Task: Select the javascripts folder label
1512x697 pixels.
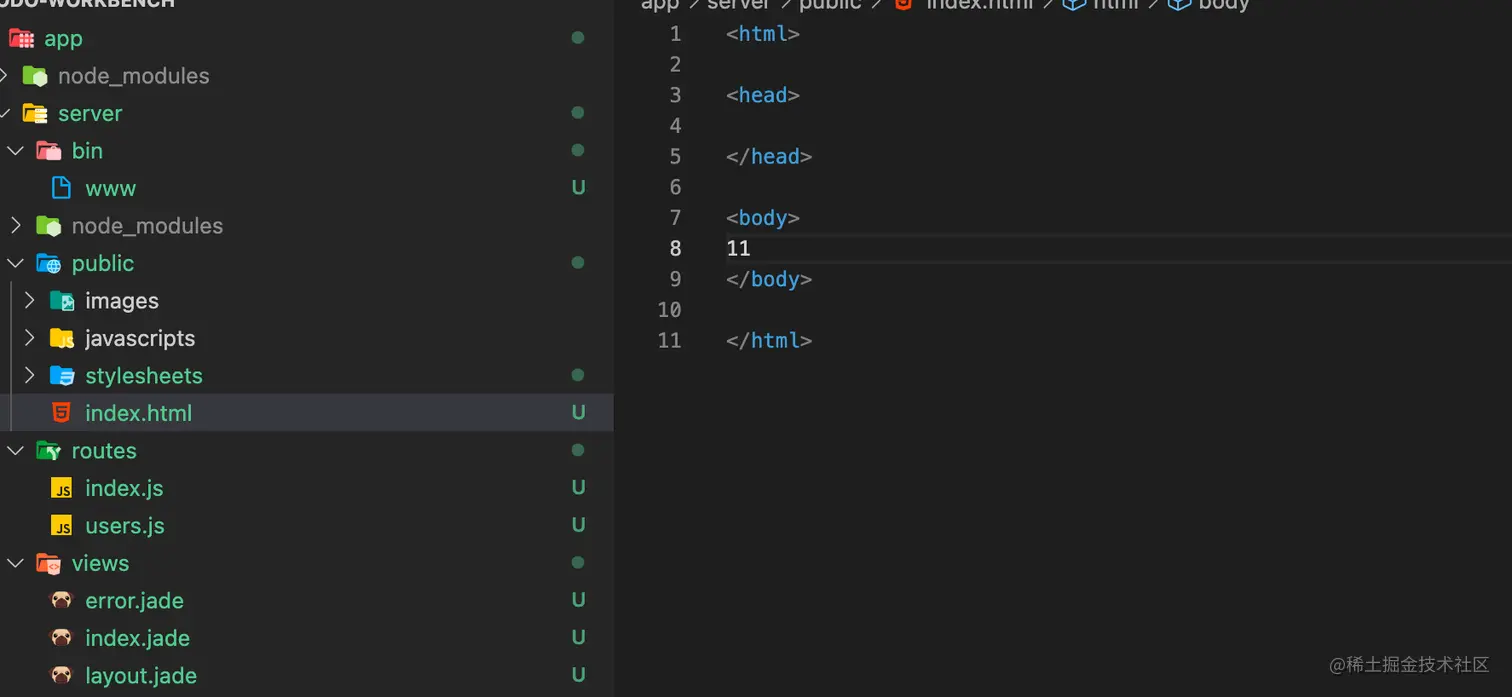Action: [x=140, y=339]
